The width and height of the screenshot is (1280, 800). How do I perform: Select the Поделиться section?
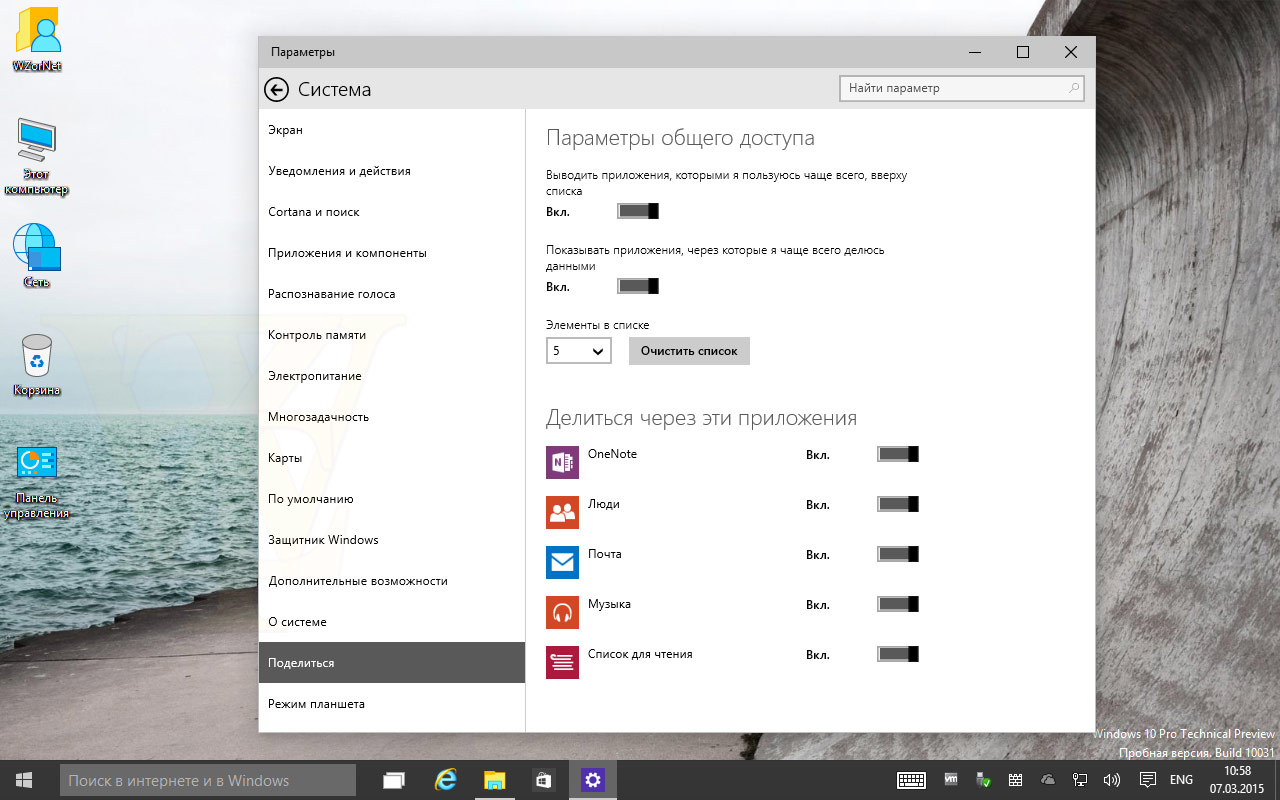[x=391, y=663]
